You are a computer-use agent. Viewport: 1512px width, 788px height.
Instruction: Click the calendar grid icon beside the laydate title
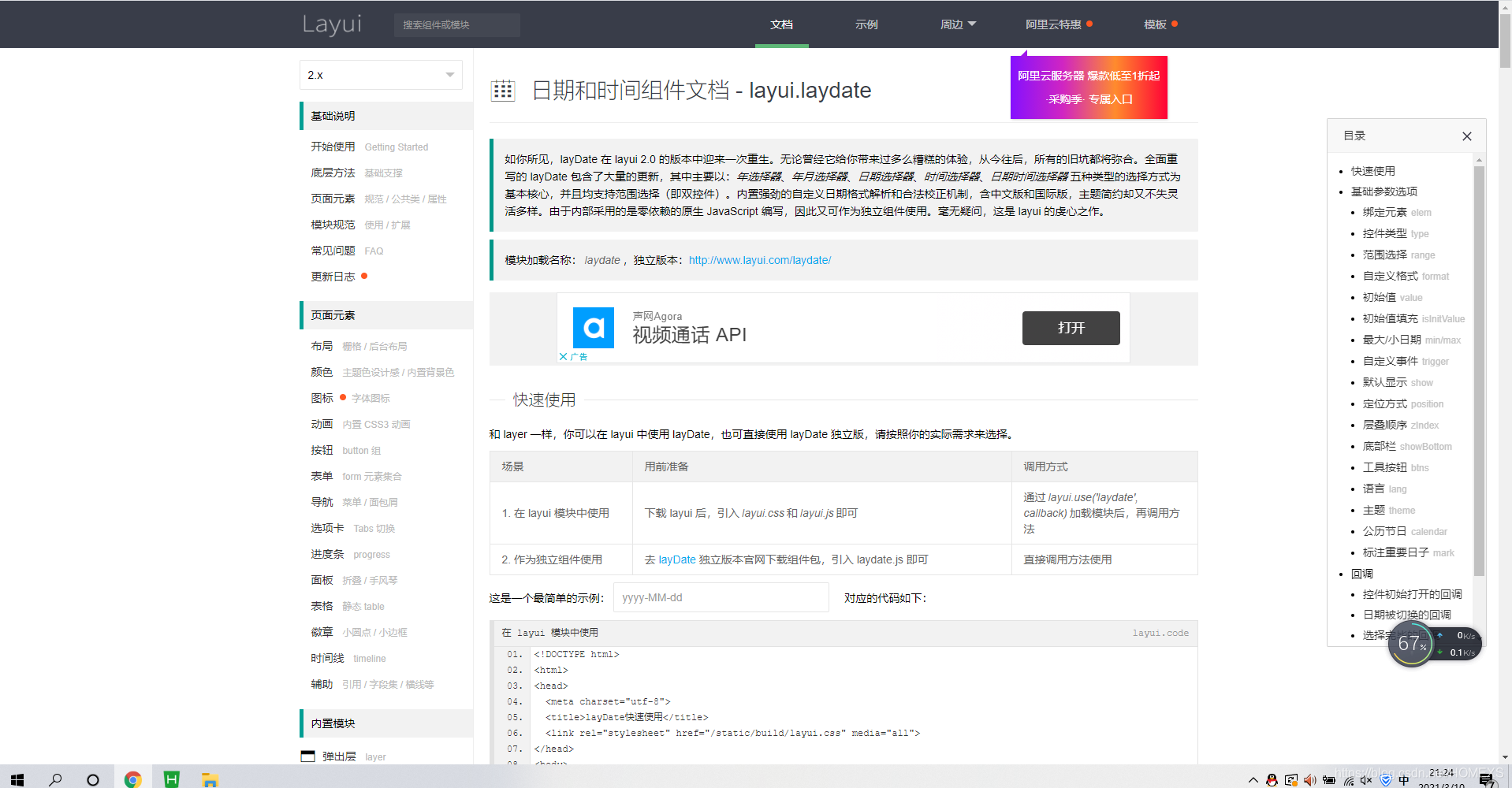(x=502, y=91)
